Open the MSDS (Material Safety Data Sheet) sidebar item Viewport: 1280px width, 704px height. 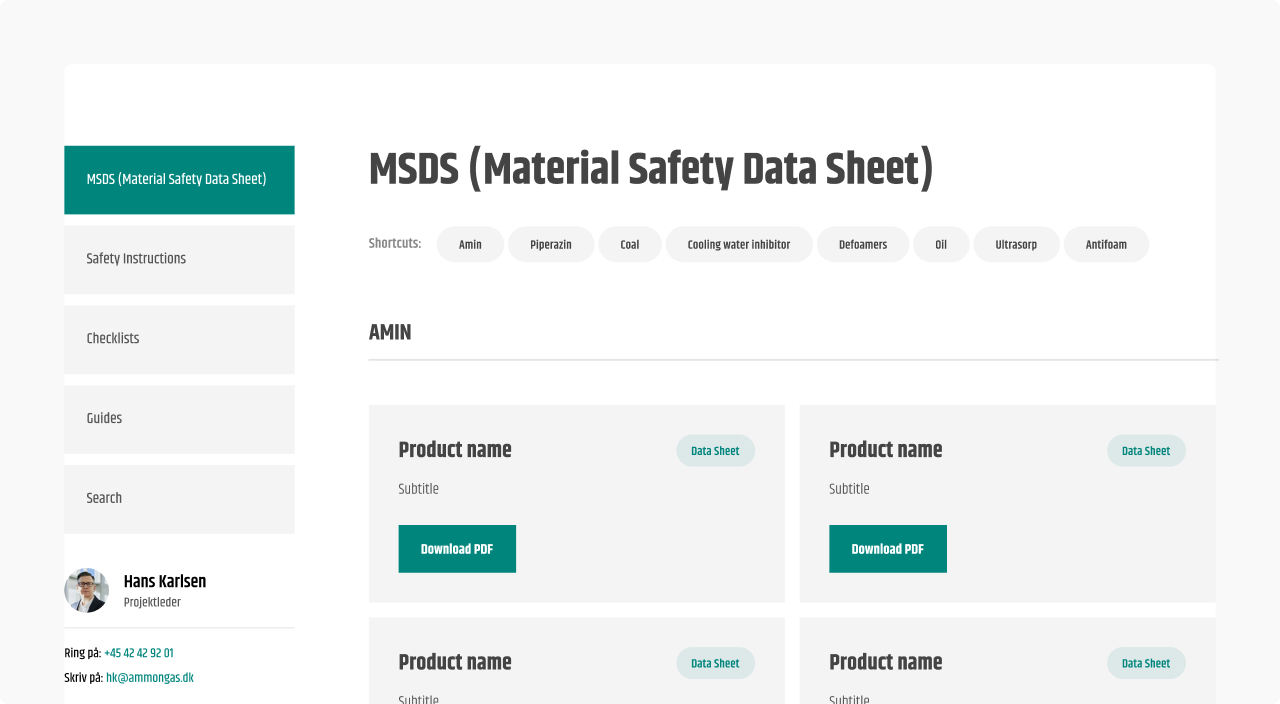point(179,180)
